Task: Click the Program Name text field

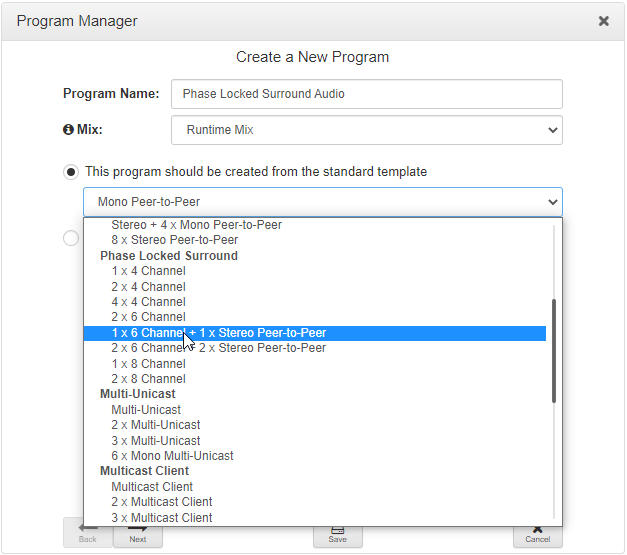Action: pyautogui.click(x=366, y=94)
